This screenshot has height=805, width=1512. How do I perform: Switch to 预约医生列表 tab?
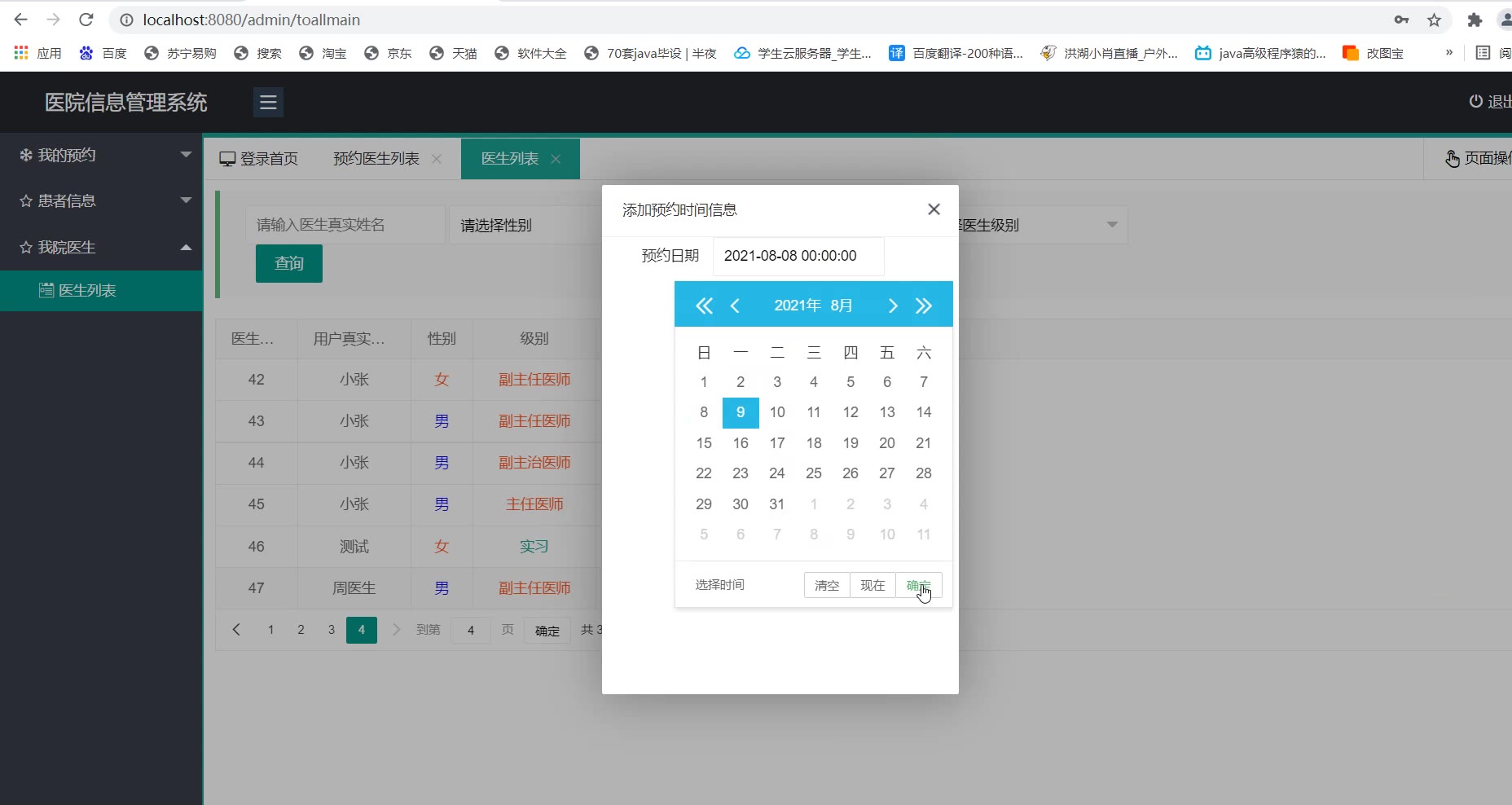[x=376, y=159]
